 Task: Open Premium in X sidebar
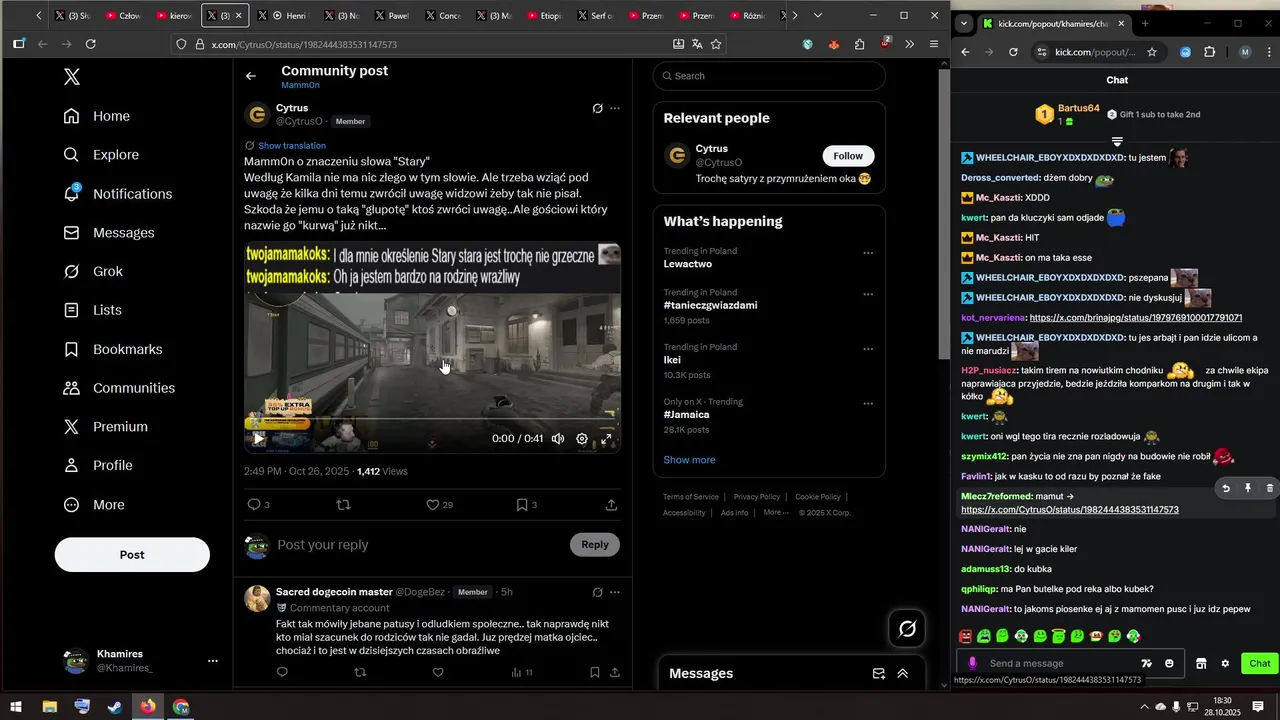[106, 427]
